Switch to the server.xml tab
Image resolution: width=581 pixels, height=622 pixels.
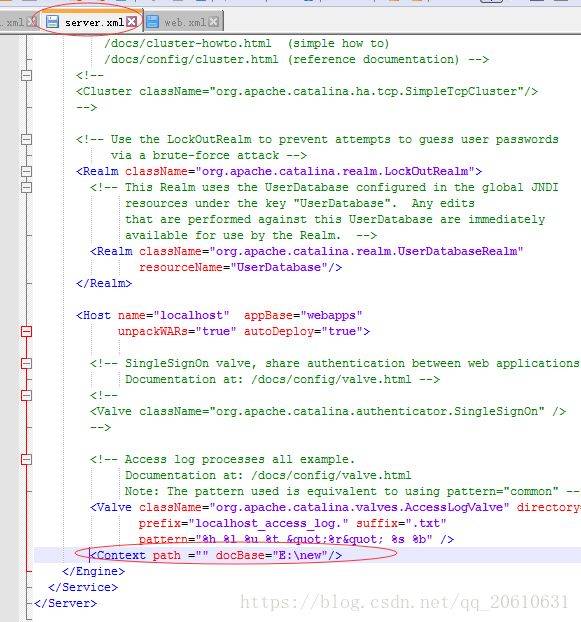91,22
